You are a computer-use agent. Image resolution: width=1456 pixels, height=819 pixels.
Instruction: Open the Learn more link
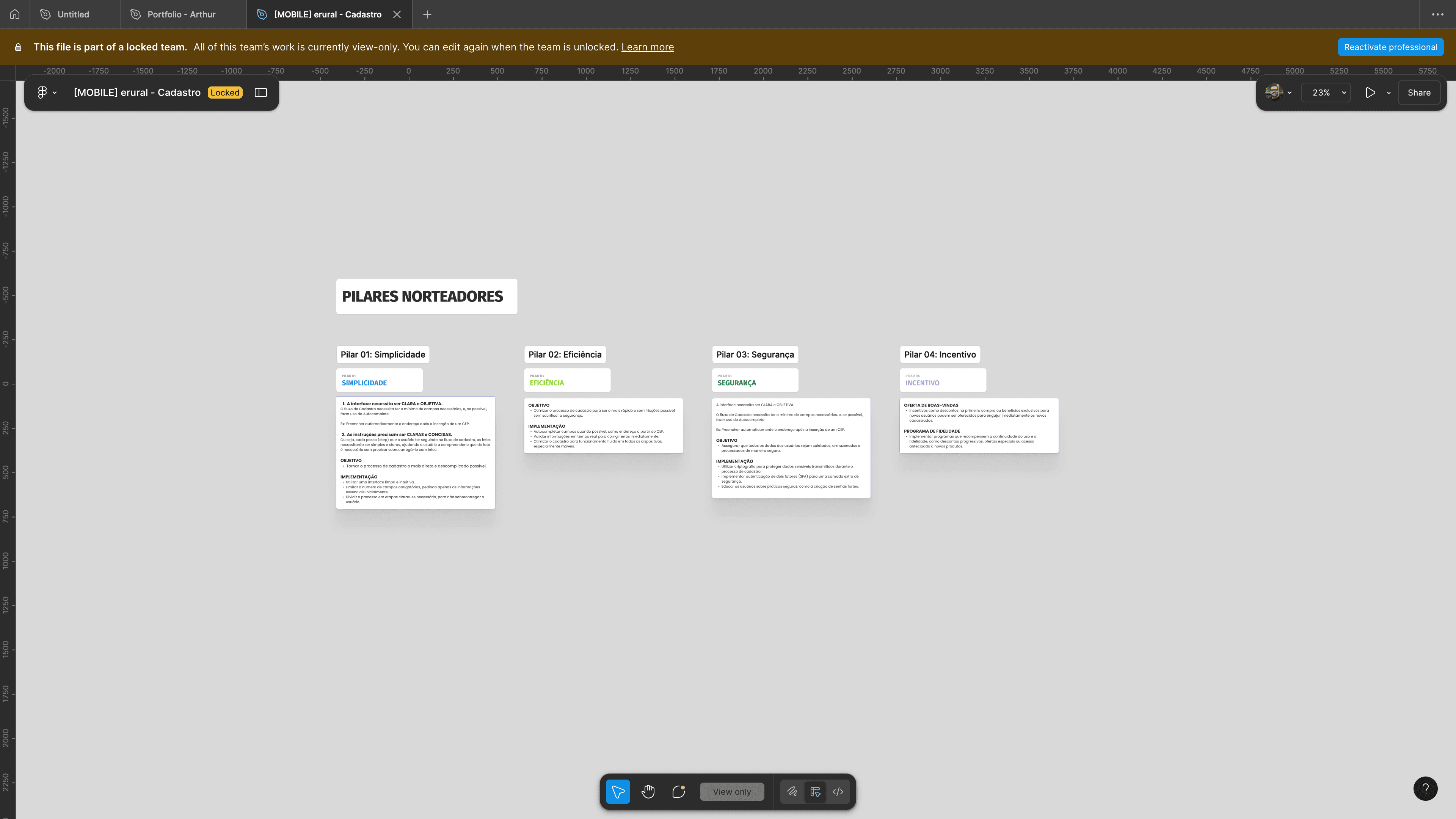[x=647, y=47]
